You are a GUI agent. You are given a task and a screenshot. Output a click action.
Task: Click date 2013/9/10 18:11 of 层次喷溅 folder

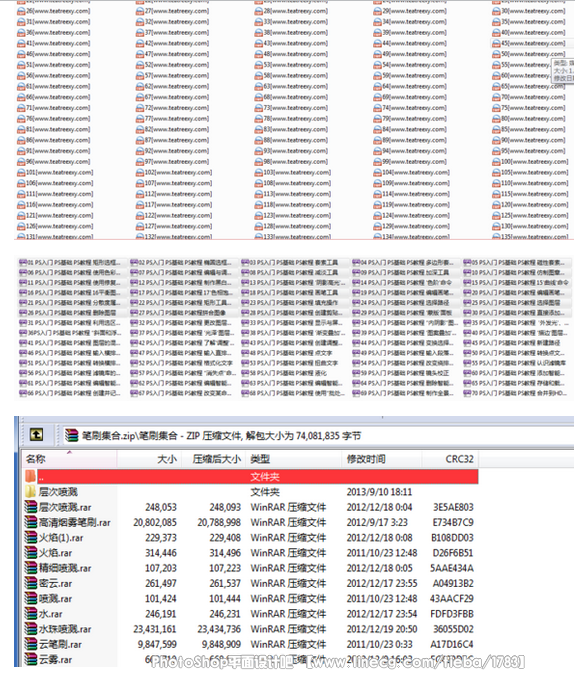click(x=379, y=492)
